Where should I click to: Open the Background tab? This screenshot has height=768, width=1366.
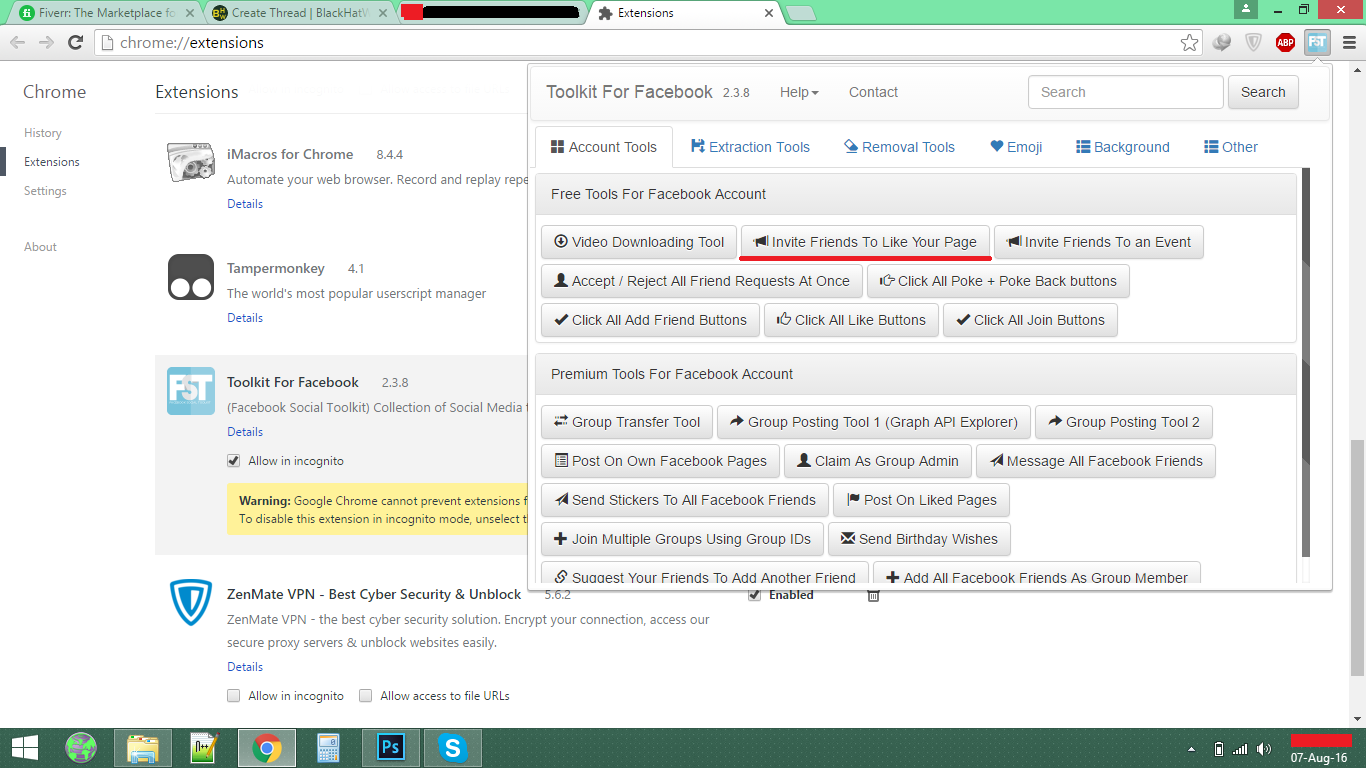click(1123, 147)
